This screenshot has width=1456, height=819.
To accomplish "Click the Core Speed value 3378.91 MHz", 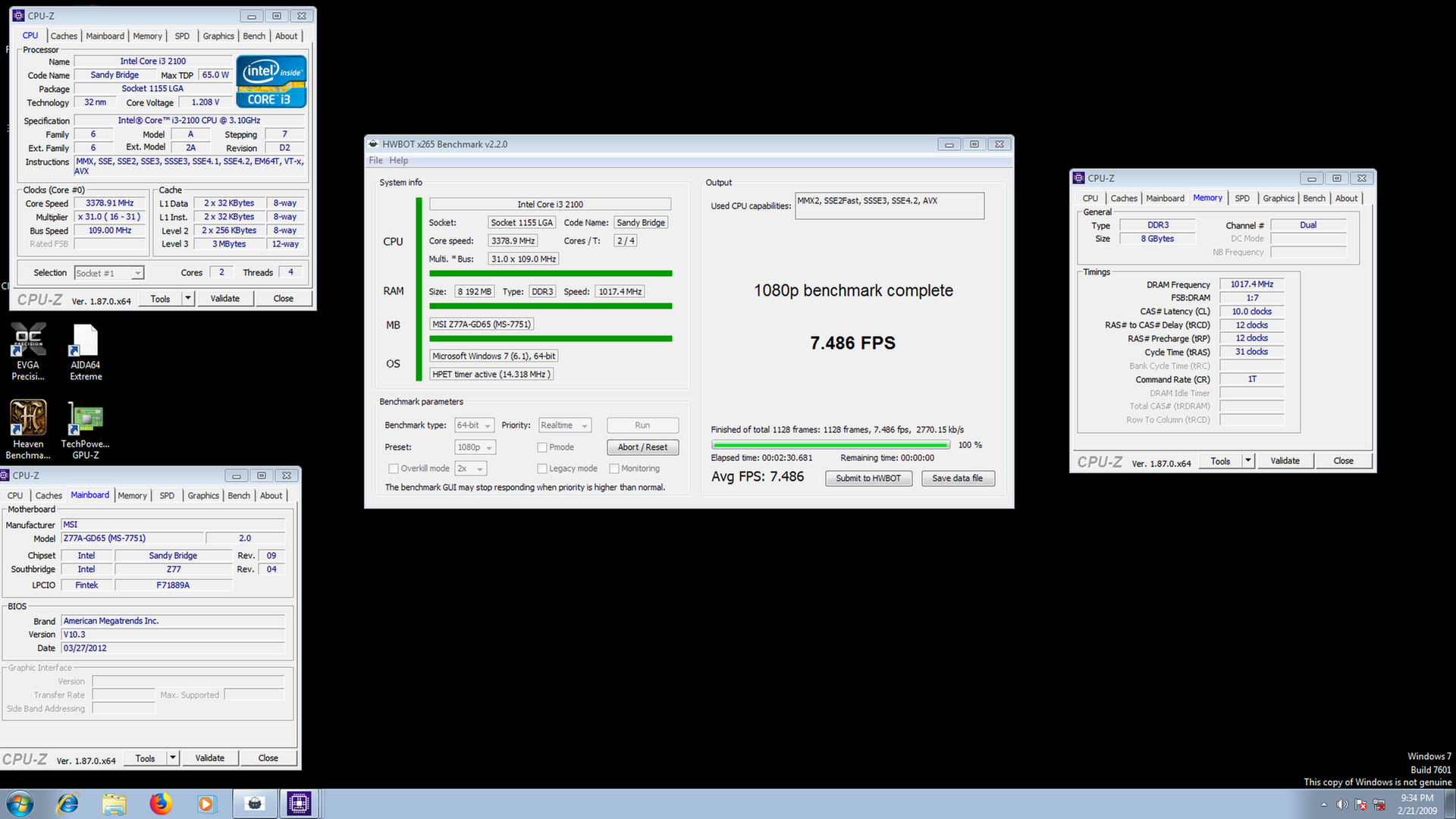I will coord(110,203).
